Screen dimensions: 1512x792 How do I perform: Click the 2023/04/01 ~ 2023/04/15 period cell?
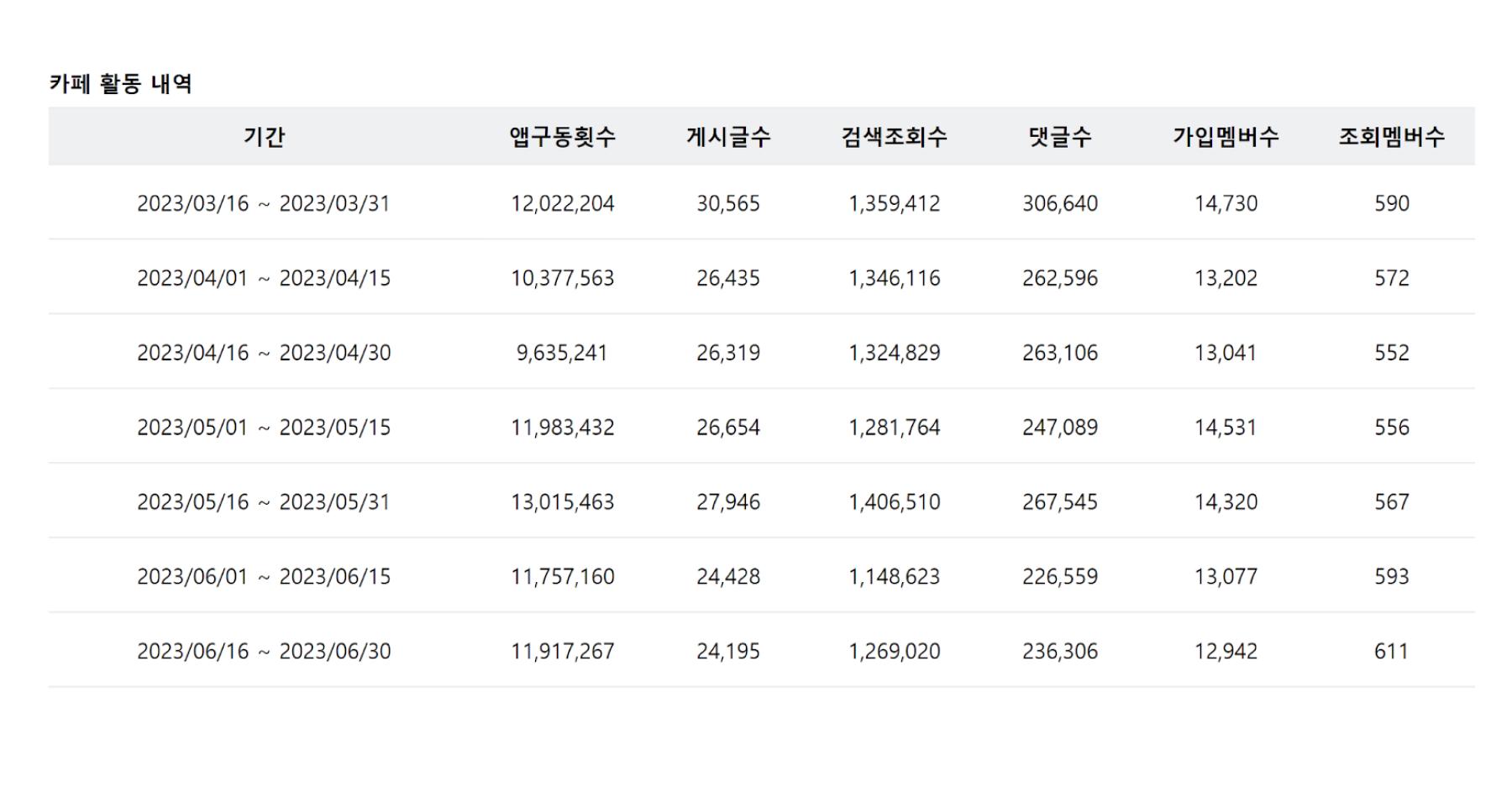(x=264, y=278)
